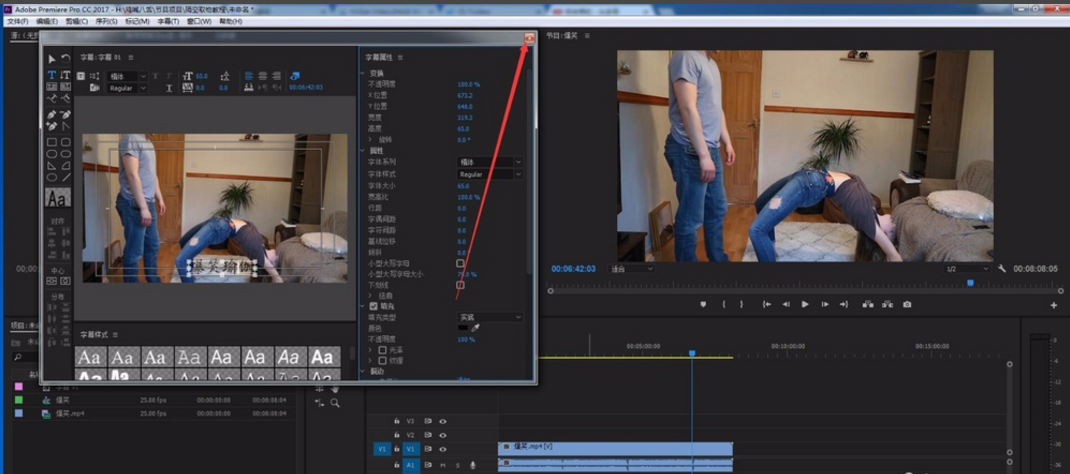Open playback resolution 1/2 dropdown
This screenshot has height=474, width=1070.
(966, 269)
